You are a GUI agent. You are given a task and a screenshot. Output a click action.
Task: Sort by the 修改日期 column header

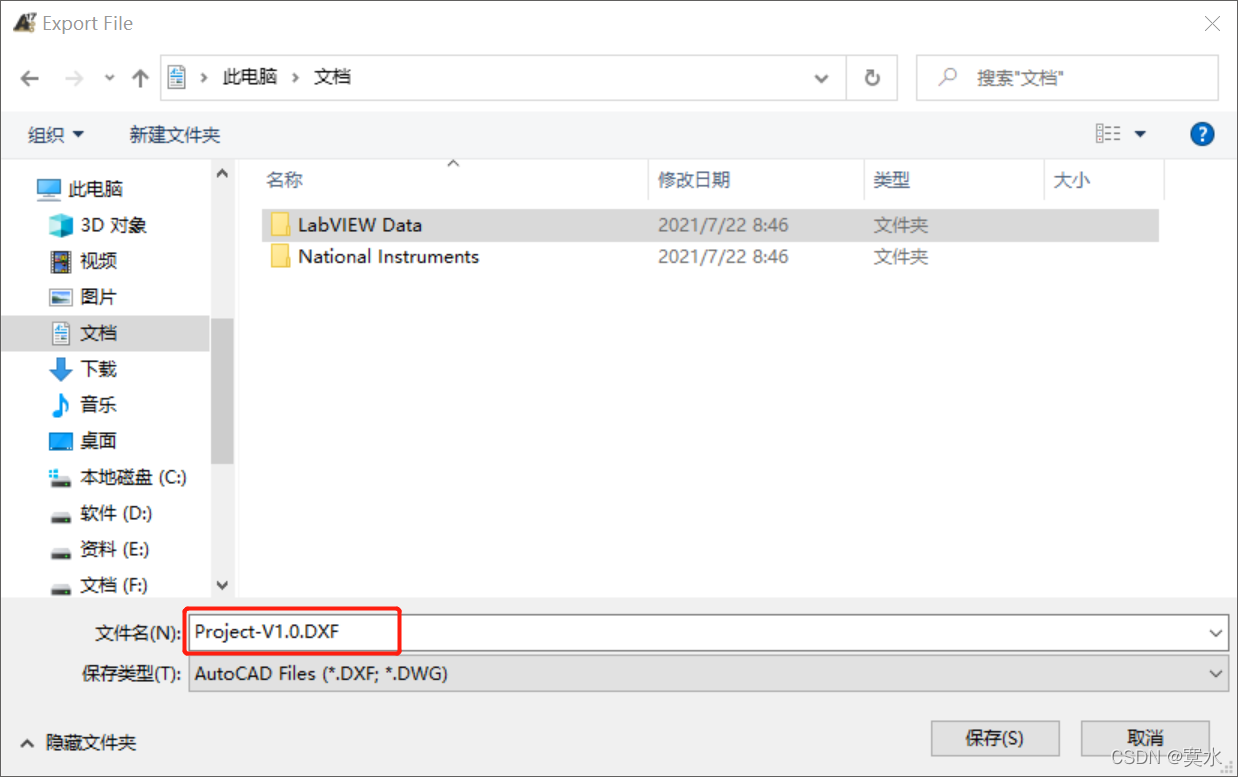pyautogui.click(x=694, y=180)
